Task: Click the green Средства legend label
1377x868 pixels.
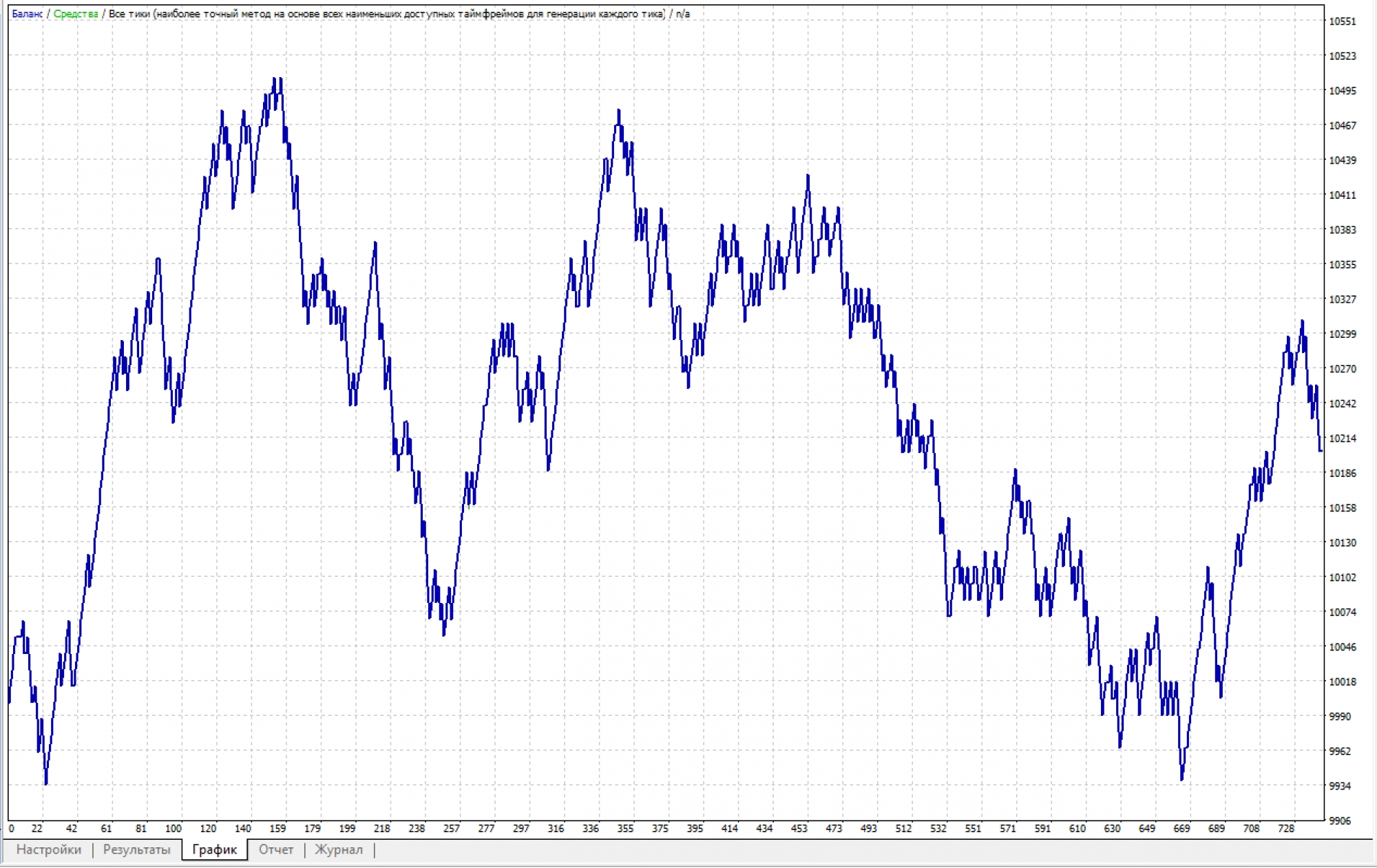Action: coord(76,14)
